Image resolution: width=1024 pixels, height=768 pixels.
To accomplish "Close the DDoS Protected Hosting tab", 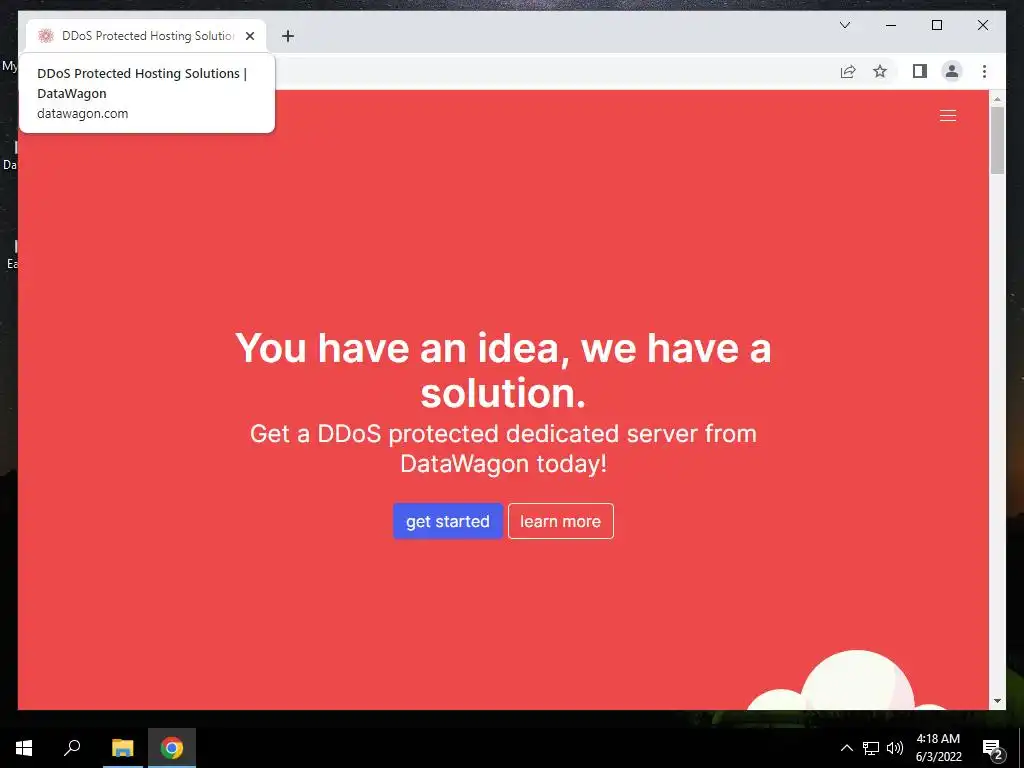I will (x=249, y=36).
